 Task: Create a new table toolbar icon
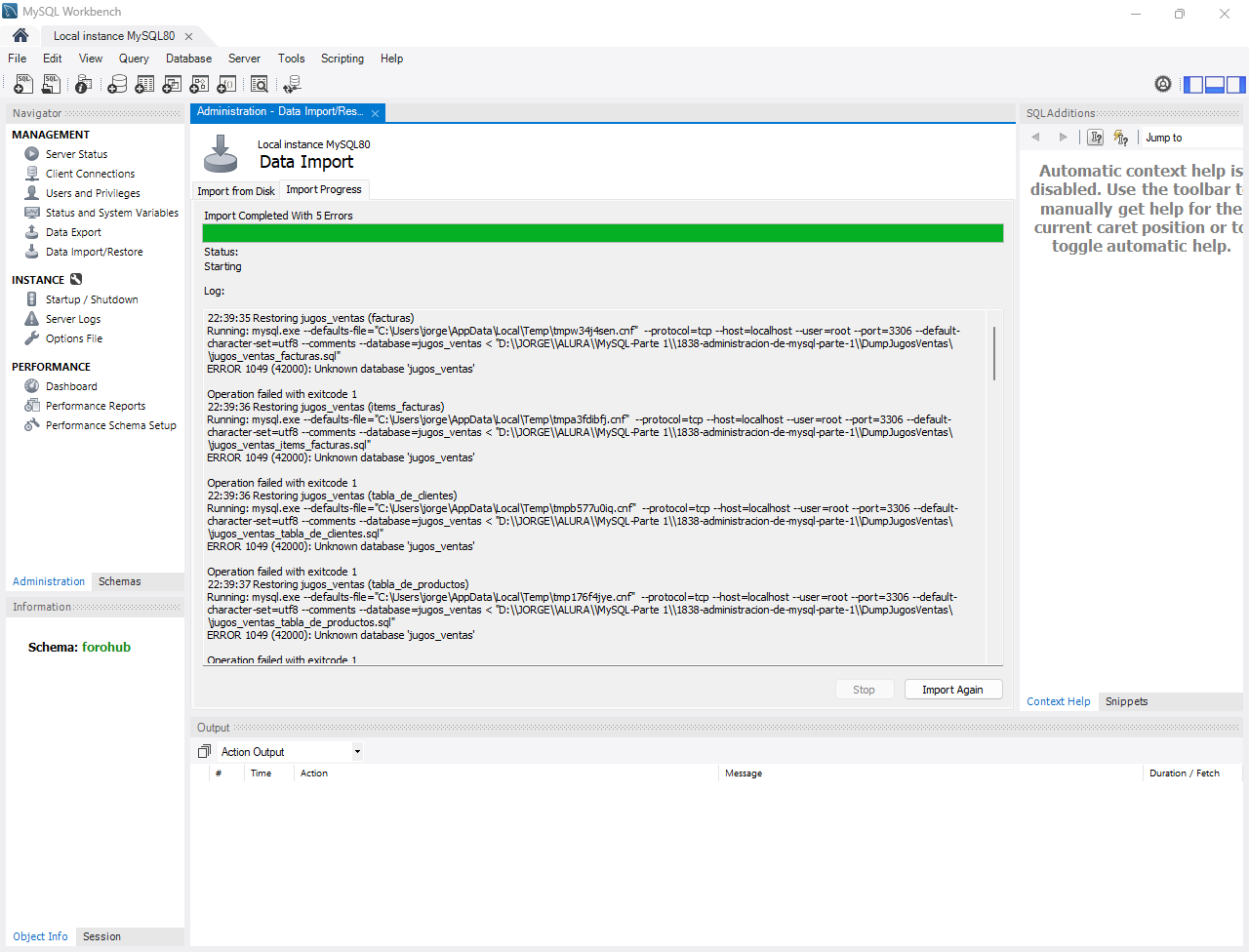point(144,85)
